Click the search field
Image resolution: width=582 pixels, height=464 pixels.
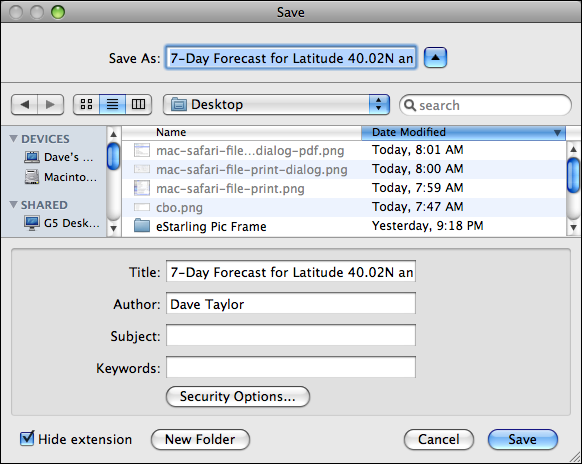[485, 105]
